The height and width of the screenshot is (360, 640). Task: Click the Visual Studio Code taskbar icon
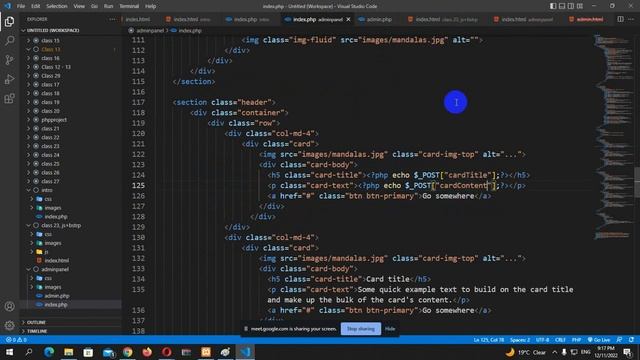coord(245,352)
